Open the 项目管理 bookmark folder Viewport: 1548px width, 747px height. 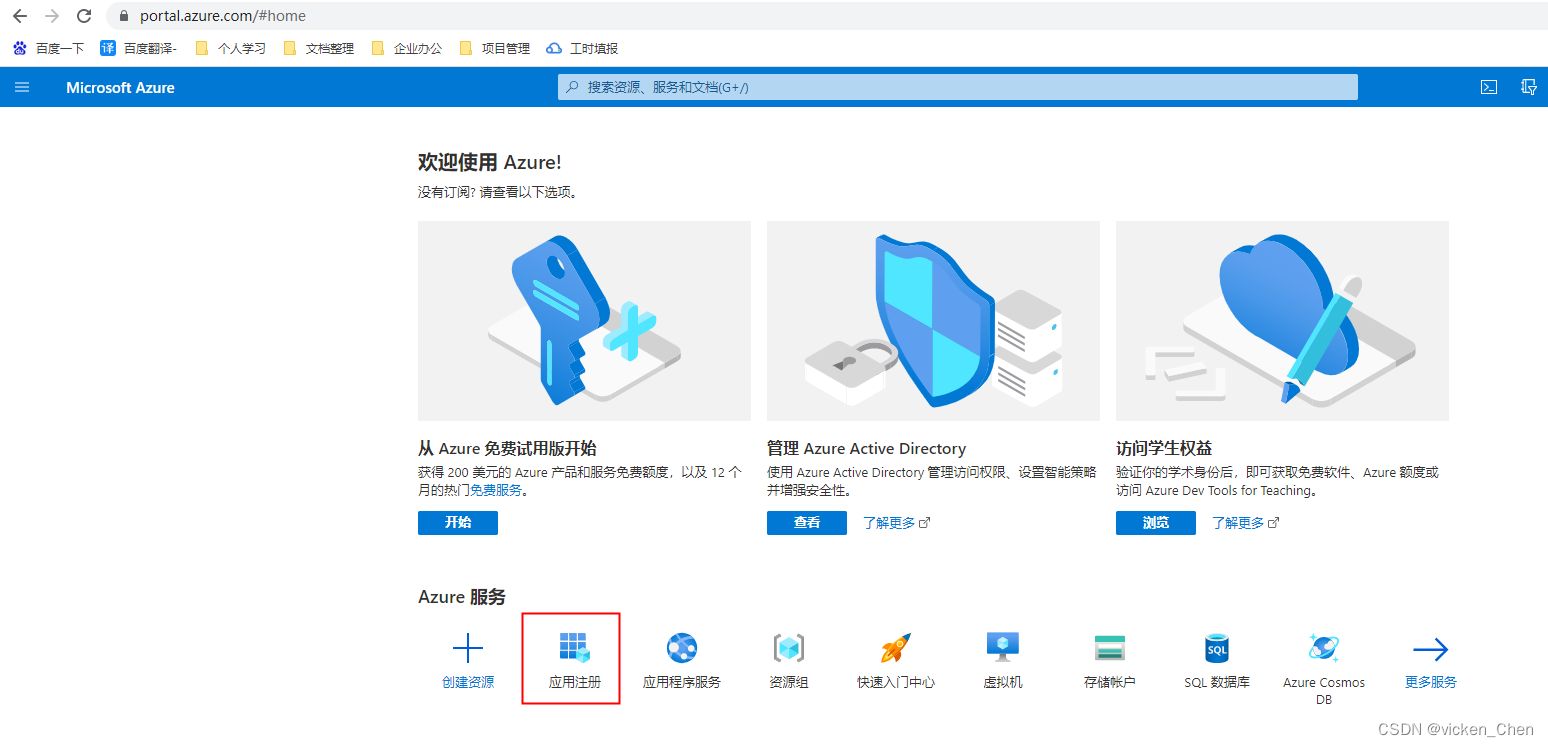(x=495, y=48)
